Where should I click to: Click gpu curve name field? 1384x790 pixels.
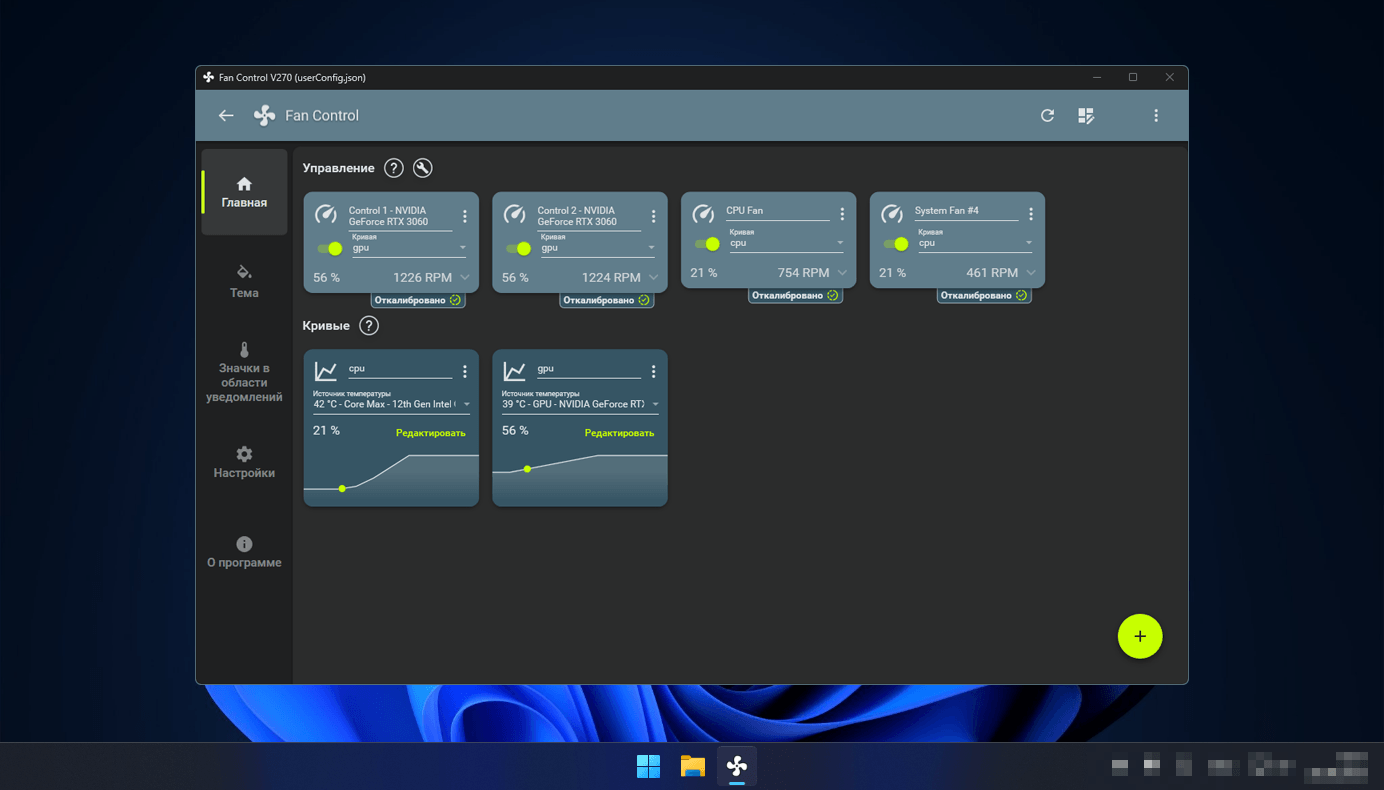(x=589, y=369)
